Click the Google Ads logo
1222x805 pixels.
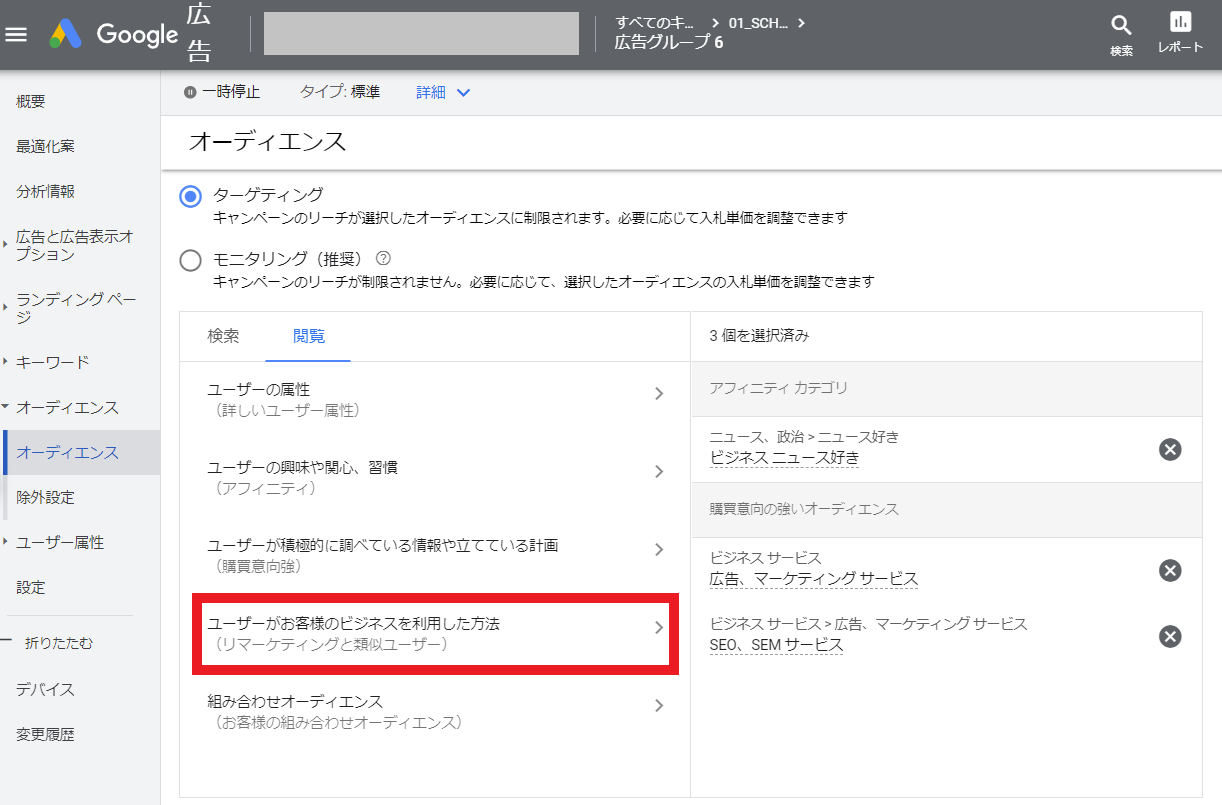[x=66, y=34]
